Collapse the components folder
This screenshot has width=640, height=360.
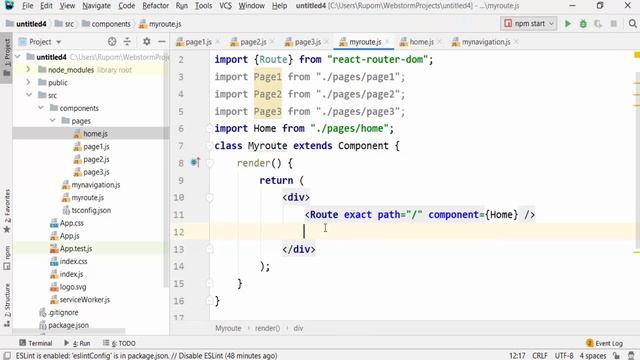pos(41,108)
